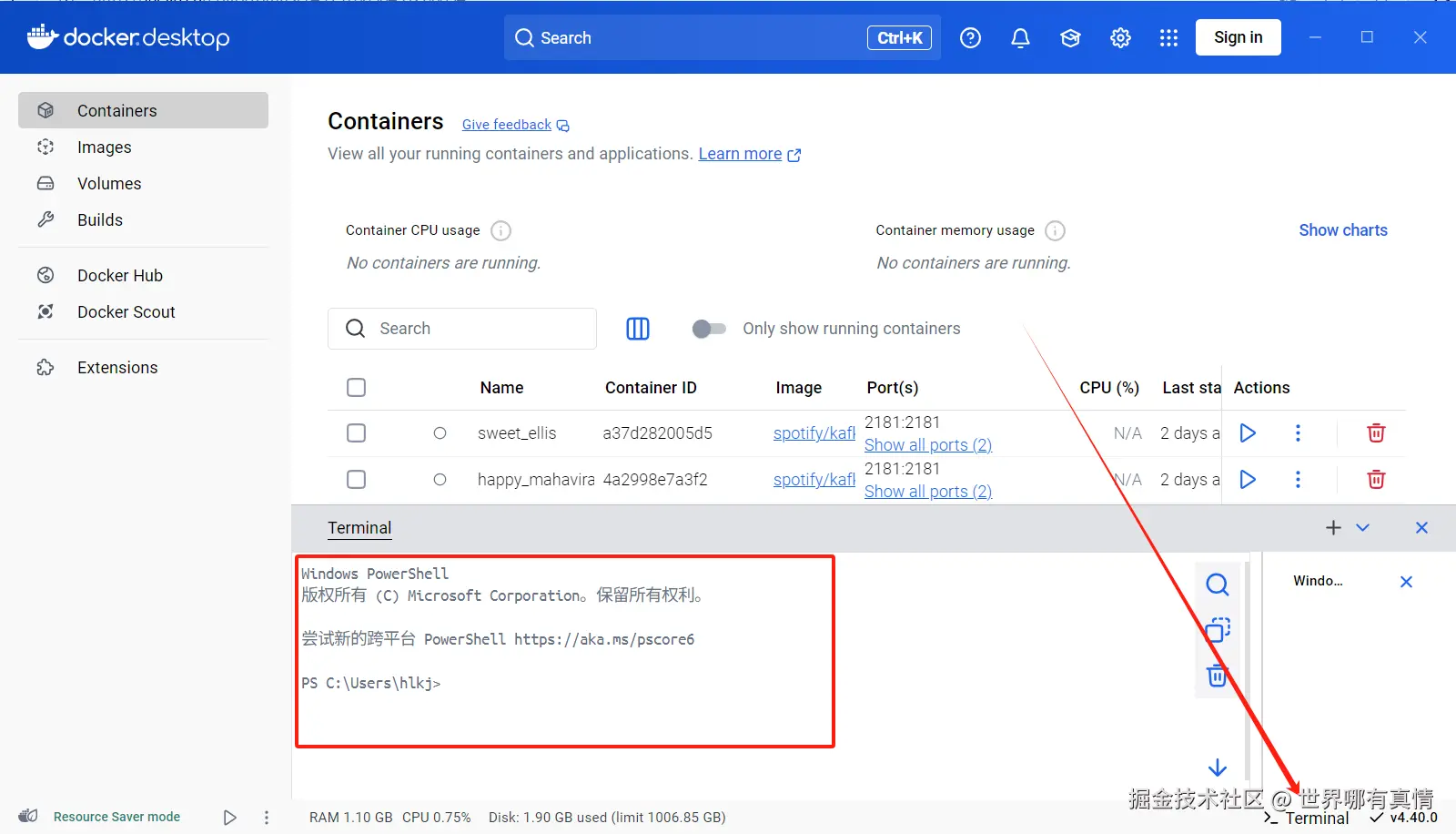
Task: Search within the terminal output
Action: click(1218, 585)
